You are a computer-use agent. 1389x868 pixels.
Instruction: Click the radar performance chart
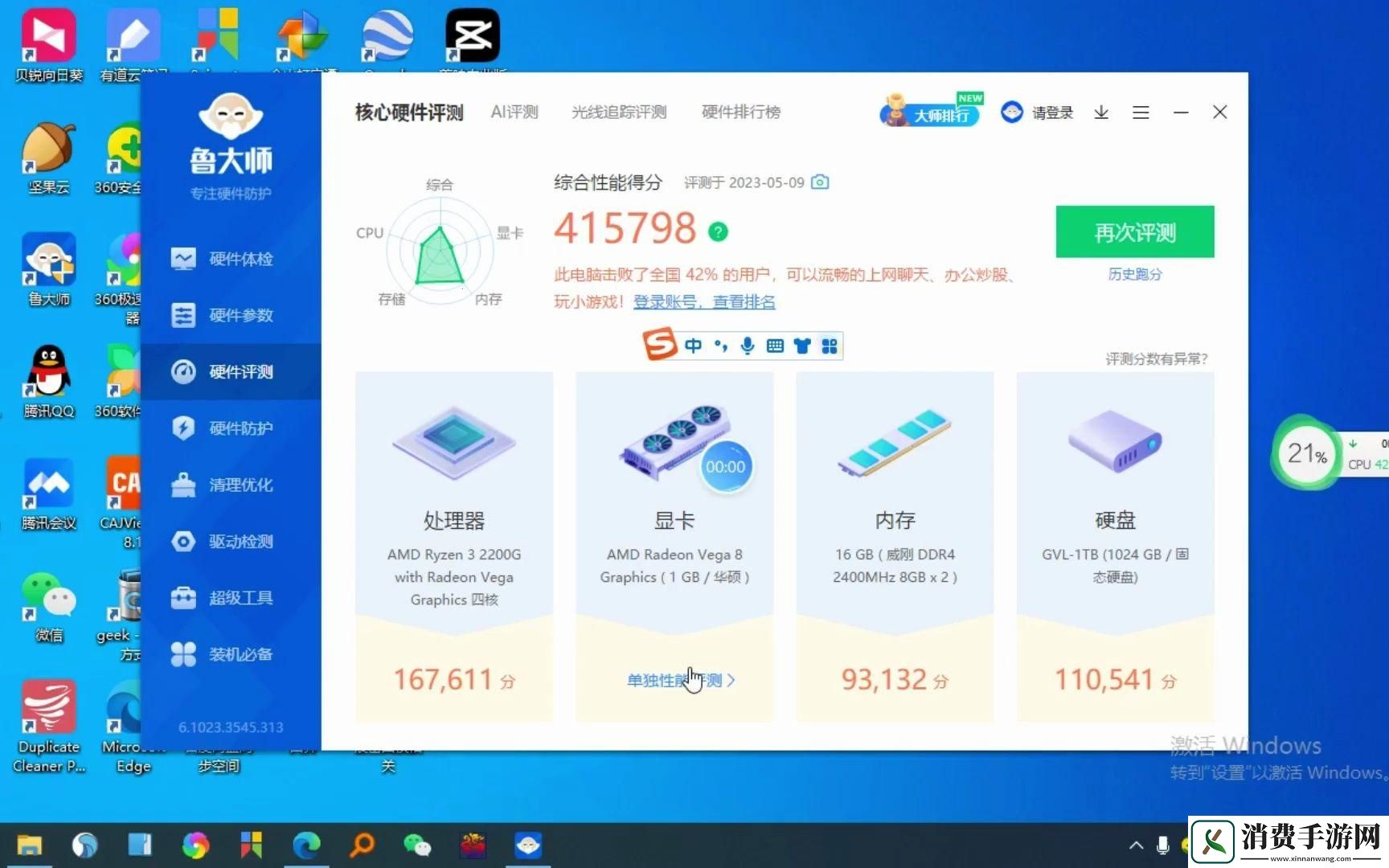point(439,251)
